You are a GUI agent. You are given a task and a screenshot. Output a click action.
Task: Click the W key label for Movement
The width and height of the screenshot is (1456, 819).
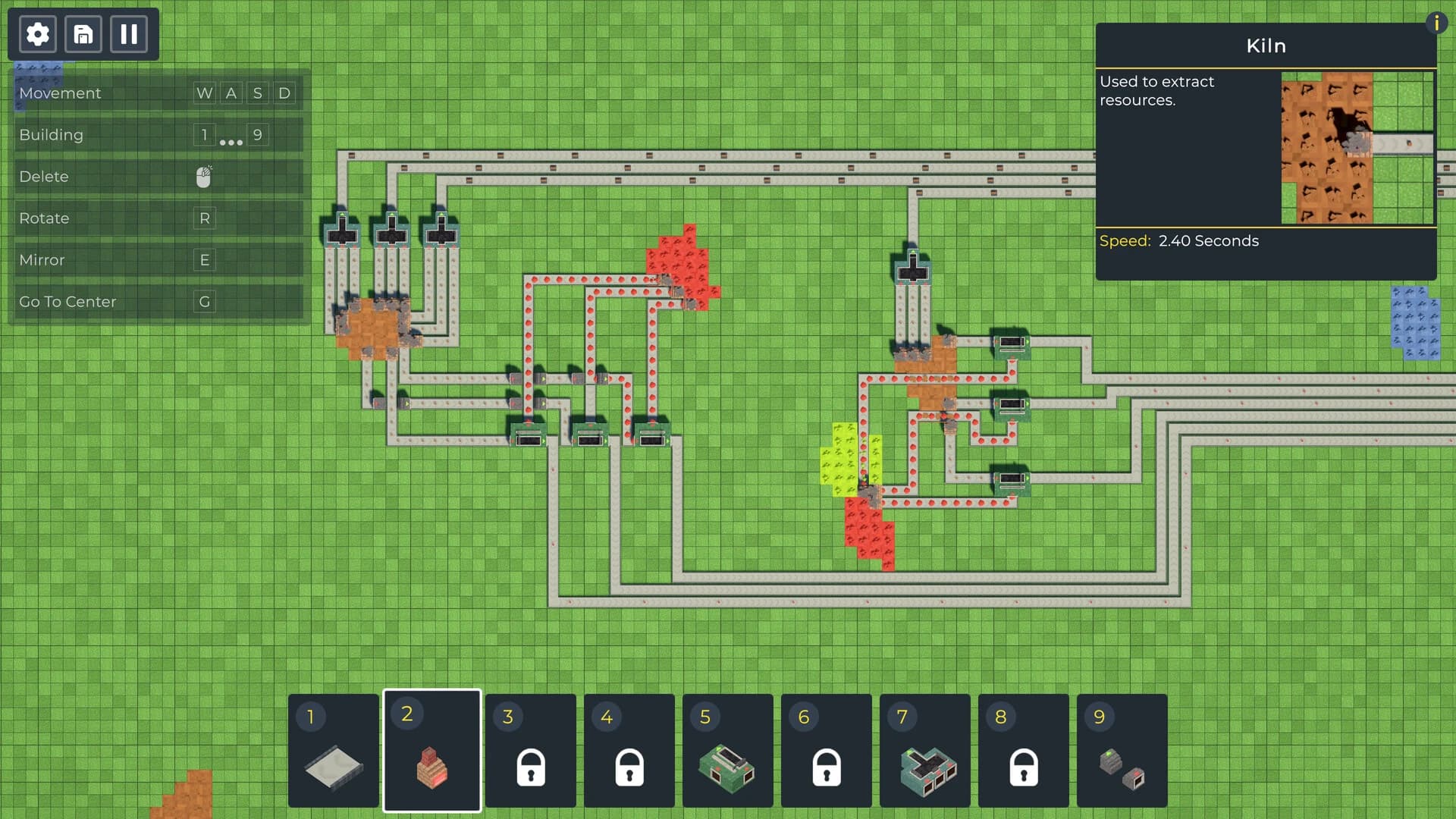203,93
